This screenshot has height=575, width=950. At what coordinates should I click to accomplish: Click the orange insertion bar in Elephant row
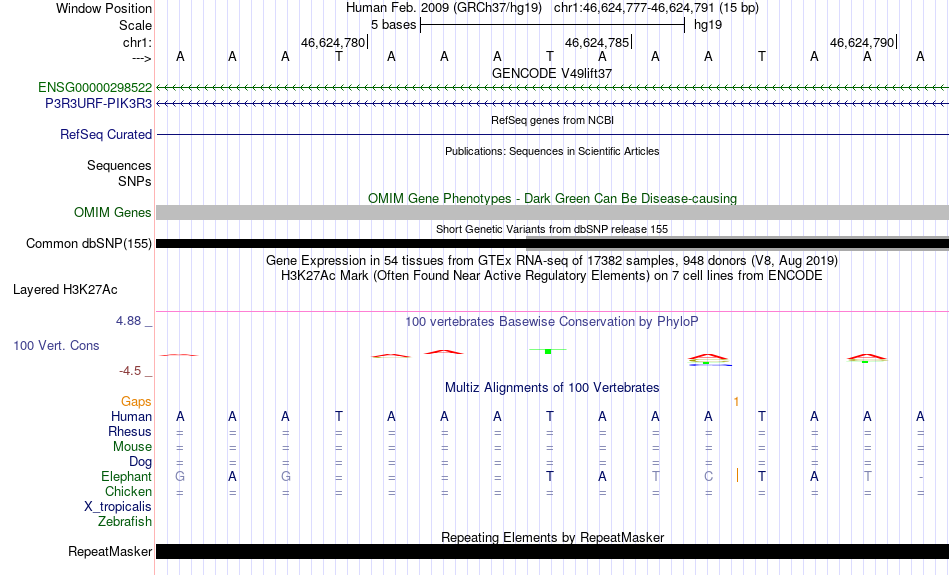[x=737, y=475]
